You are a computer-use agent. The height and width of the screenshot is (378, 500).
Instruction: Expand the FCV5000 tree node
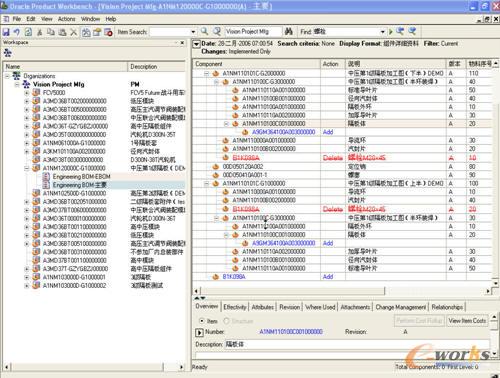(x=27, y=93)
